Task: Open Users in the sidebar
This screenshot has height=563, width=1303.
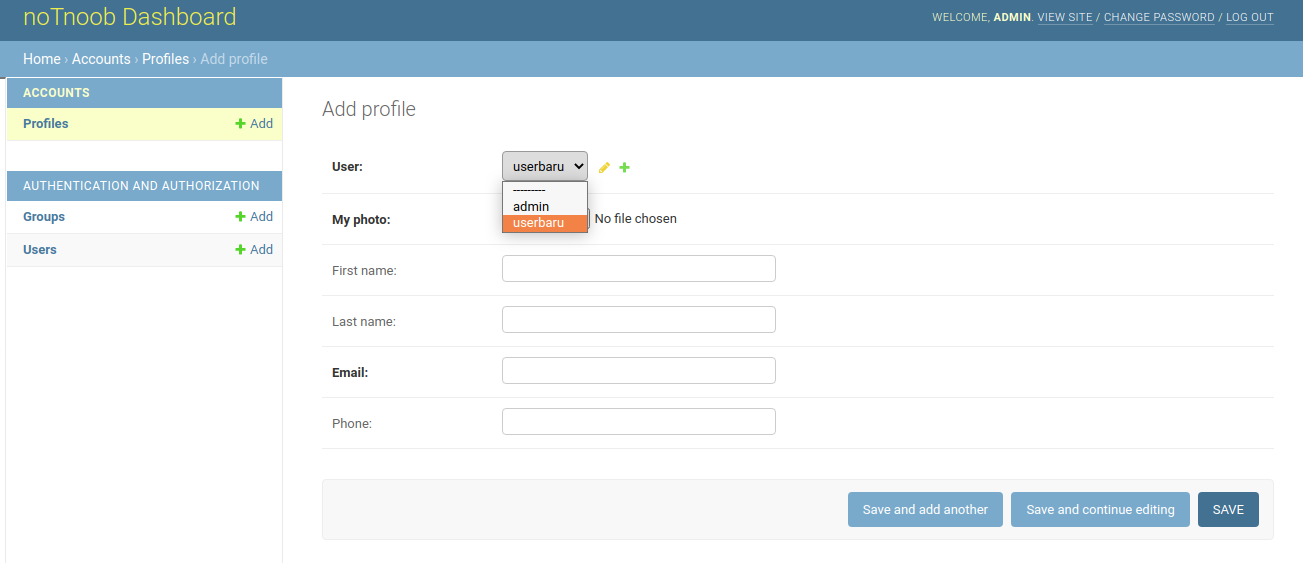Action: coord(40,250)
